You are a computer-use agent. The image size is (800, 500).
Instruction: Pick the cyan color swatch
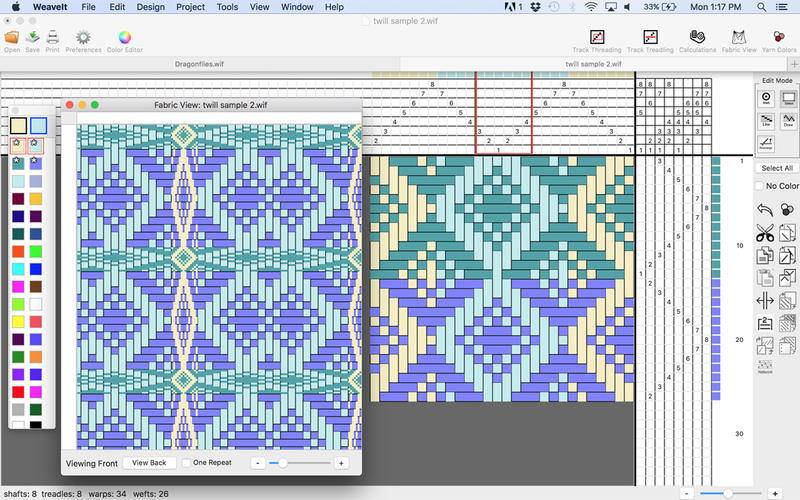pos(18,269)
